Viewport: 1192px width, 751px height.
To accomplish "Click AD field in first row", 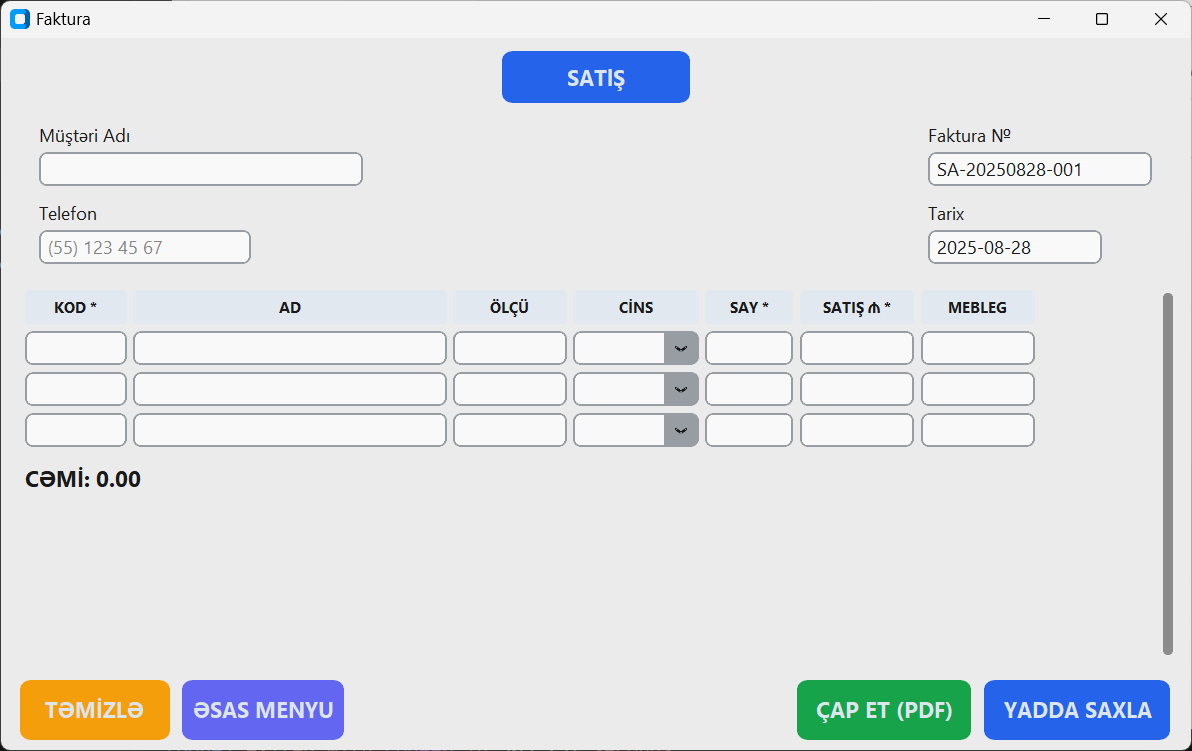I will (290, 348).
